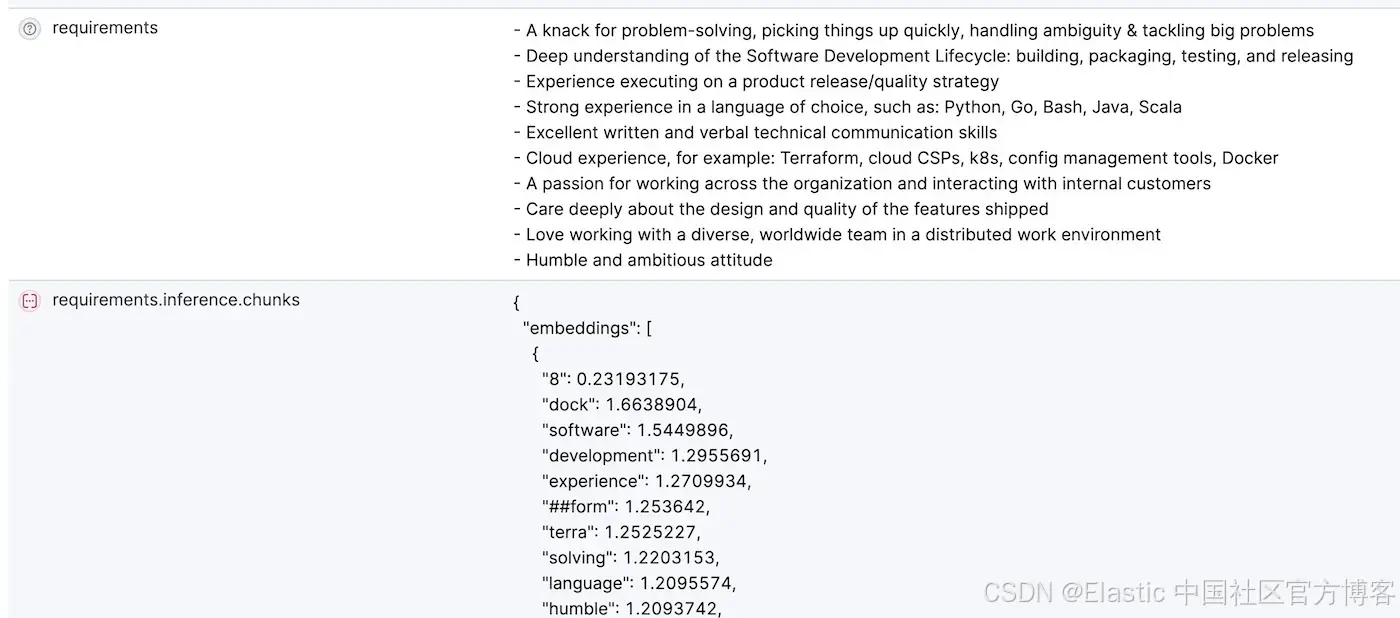The width and height of the screenshot is (1400, 618).
Task: Click the line about knack for problem-solving
Action: tap(913, 31)
